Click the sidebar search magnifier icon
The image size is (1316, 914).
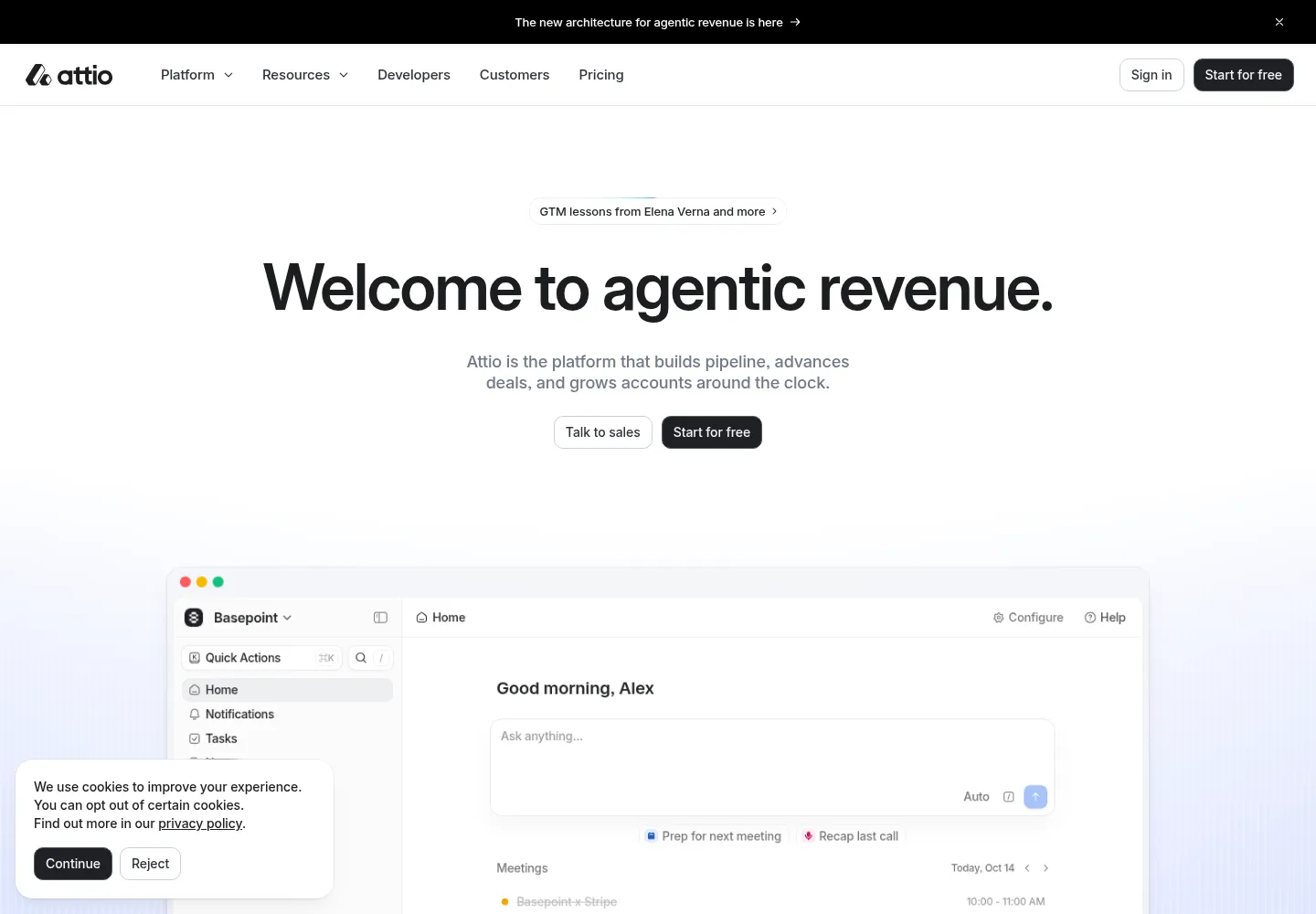(361, 658)
